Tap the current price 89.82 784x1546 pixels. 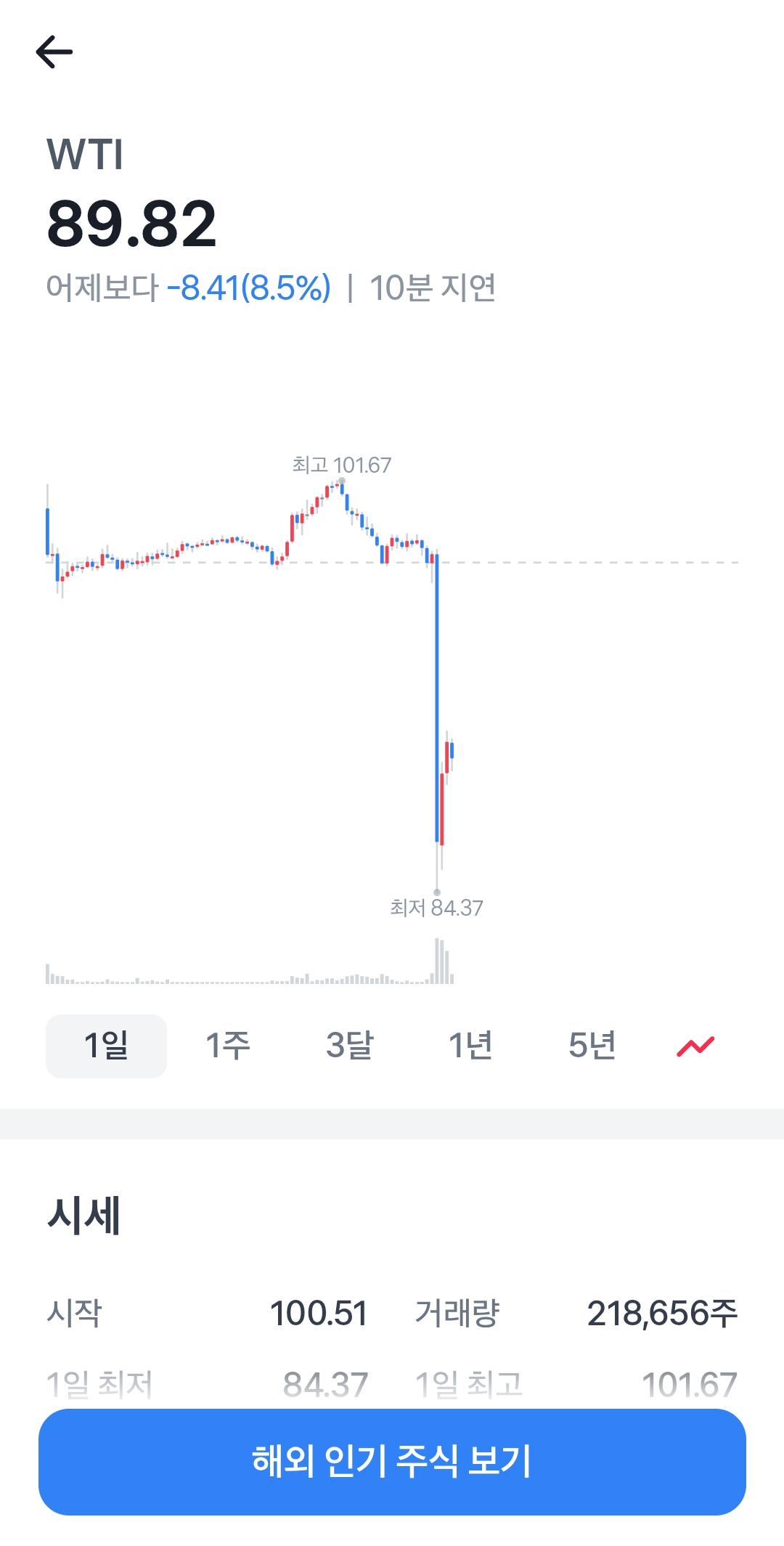coord(131,224)
